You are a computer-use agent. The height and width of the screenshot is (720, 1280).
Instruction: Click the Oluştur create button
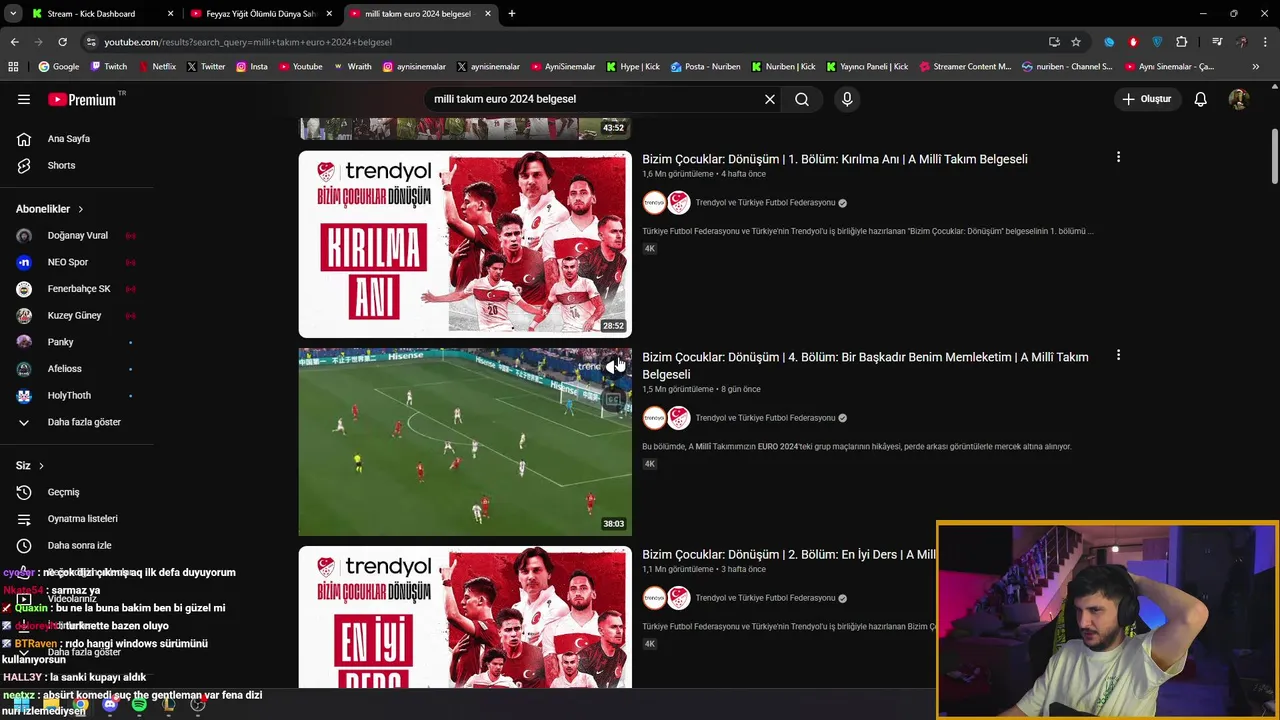pyautogui.click(x=1146, y=99)
